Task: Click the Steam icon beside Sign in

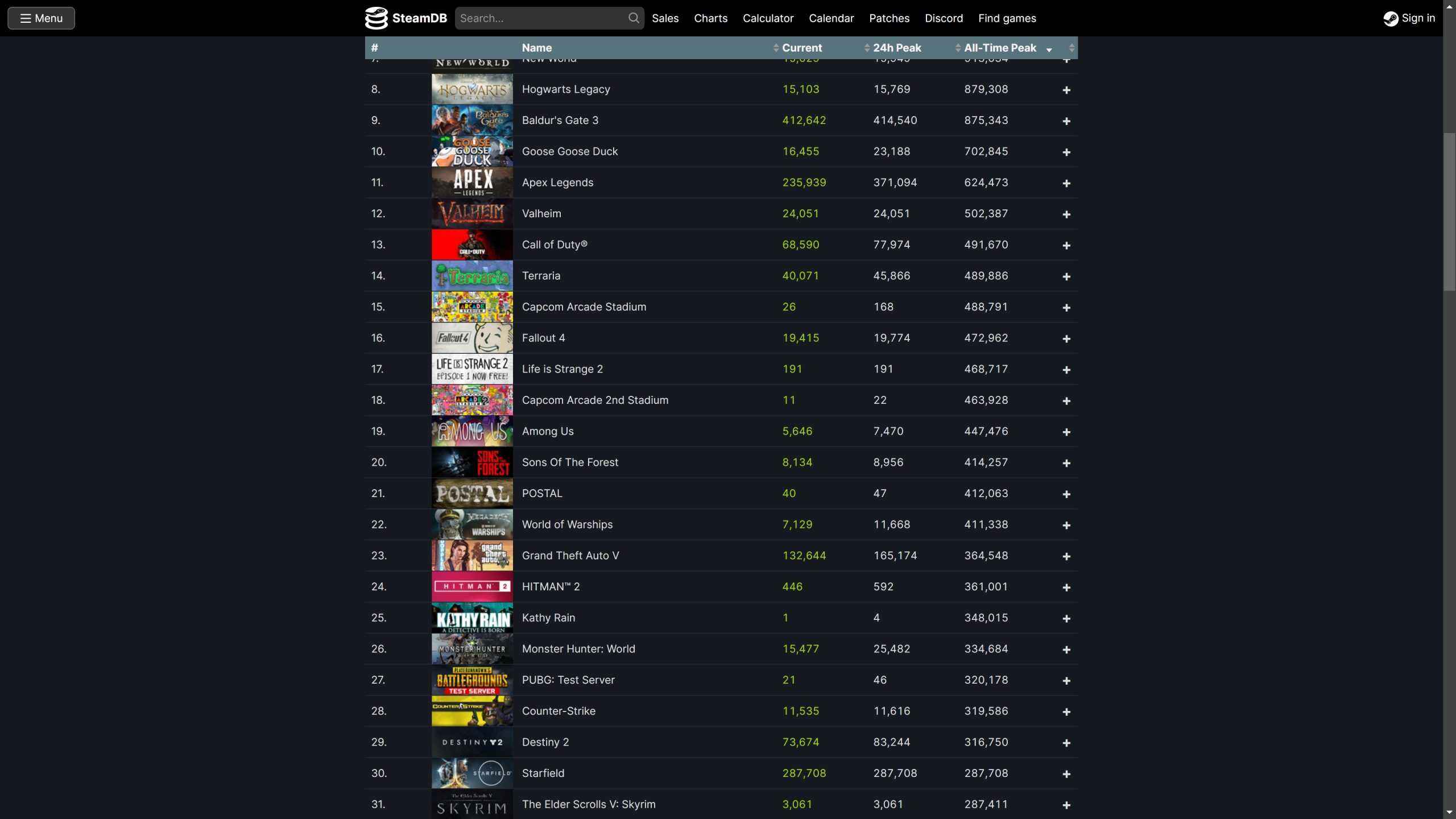Action: 1391,19
